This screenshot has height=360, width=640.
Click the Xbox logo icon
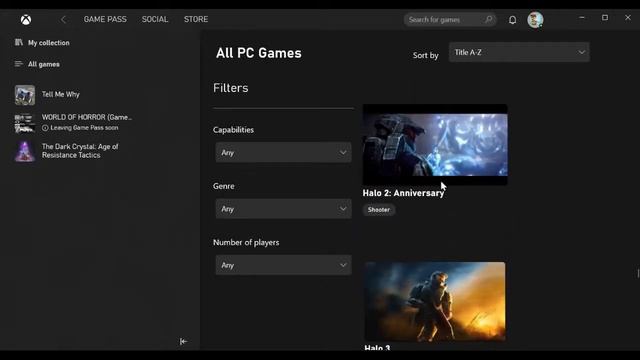[26, 20]
